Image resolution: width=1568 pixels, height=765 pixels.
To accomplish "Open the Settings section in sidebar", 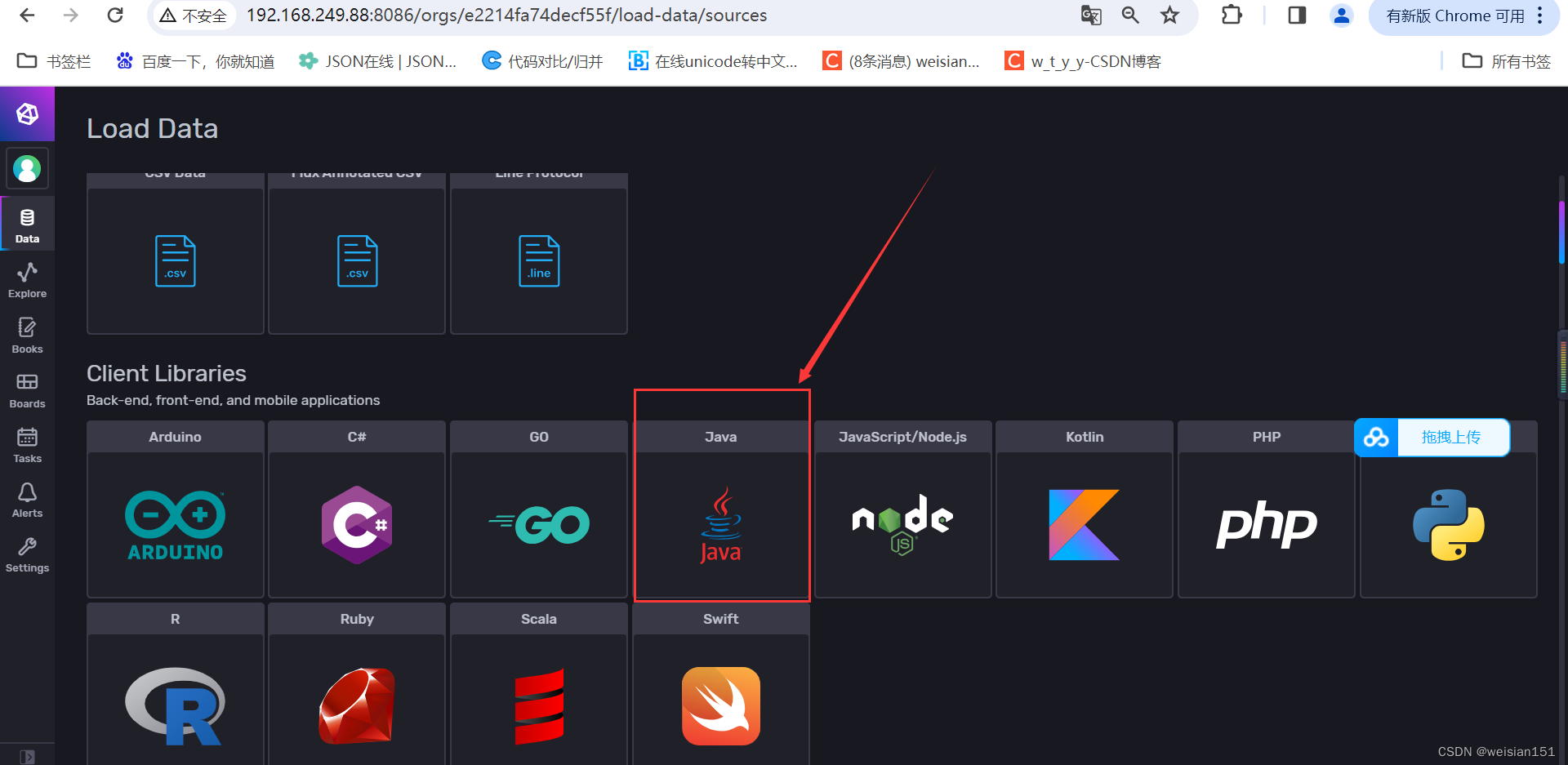I will point(27,554).
